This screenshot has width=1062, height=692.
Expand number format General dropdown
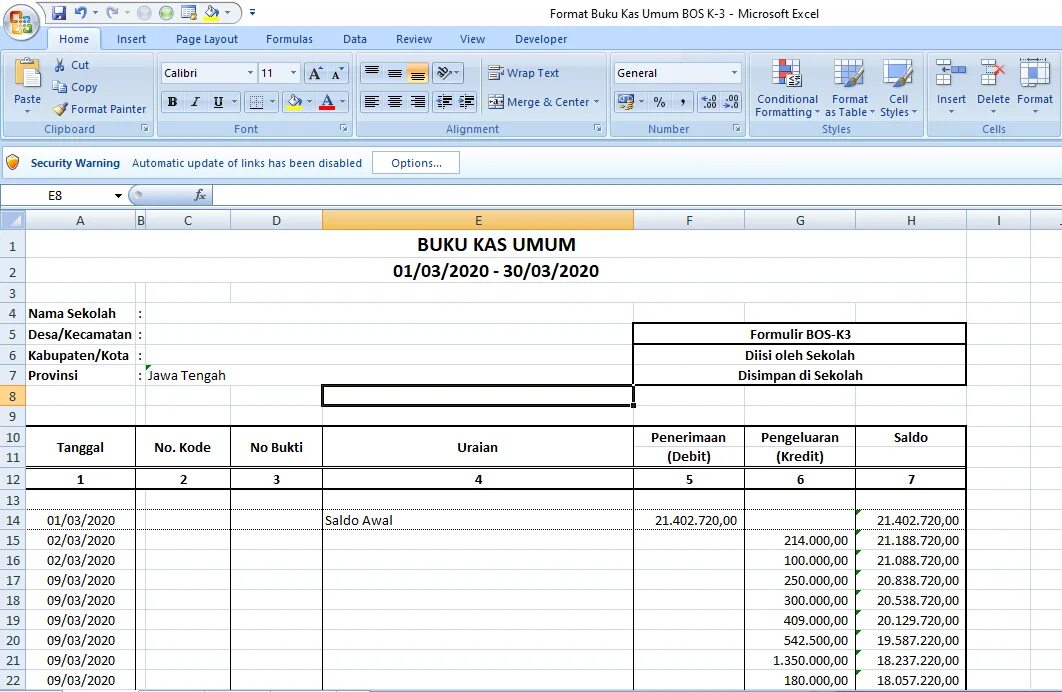tap(734, 72)
